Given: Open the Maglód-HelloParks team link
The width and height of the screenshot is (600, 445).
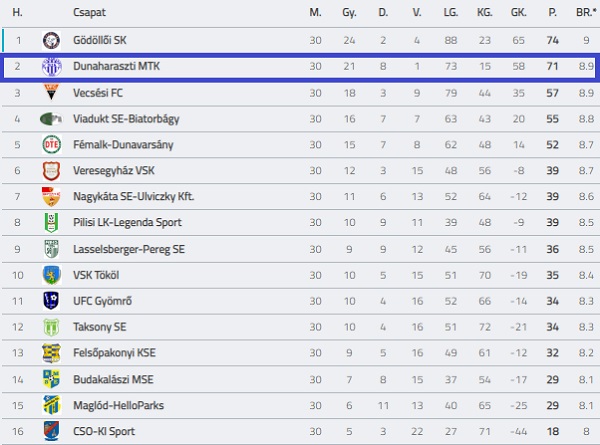Looking at the screenshot, I should [x=118, y=405].
